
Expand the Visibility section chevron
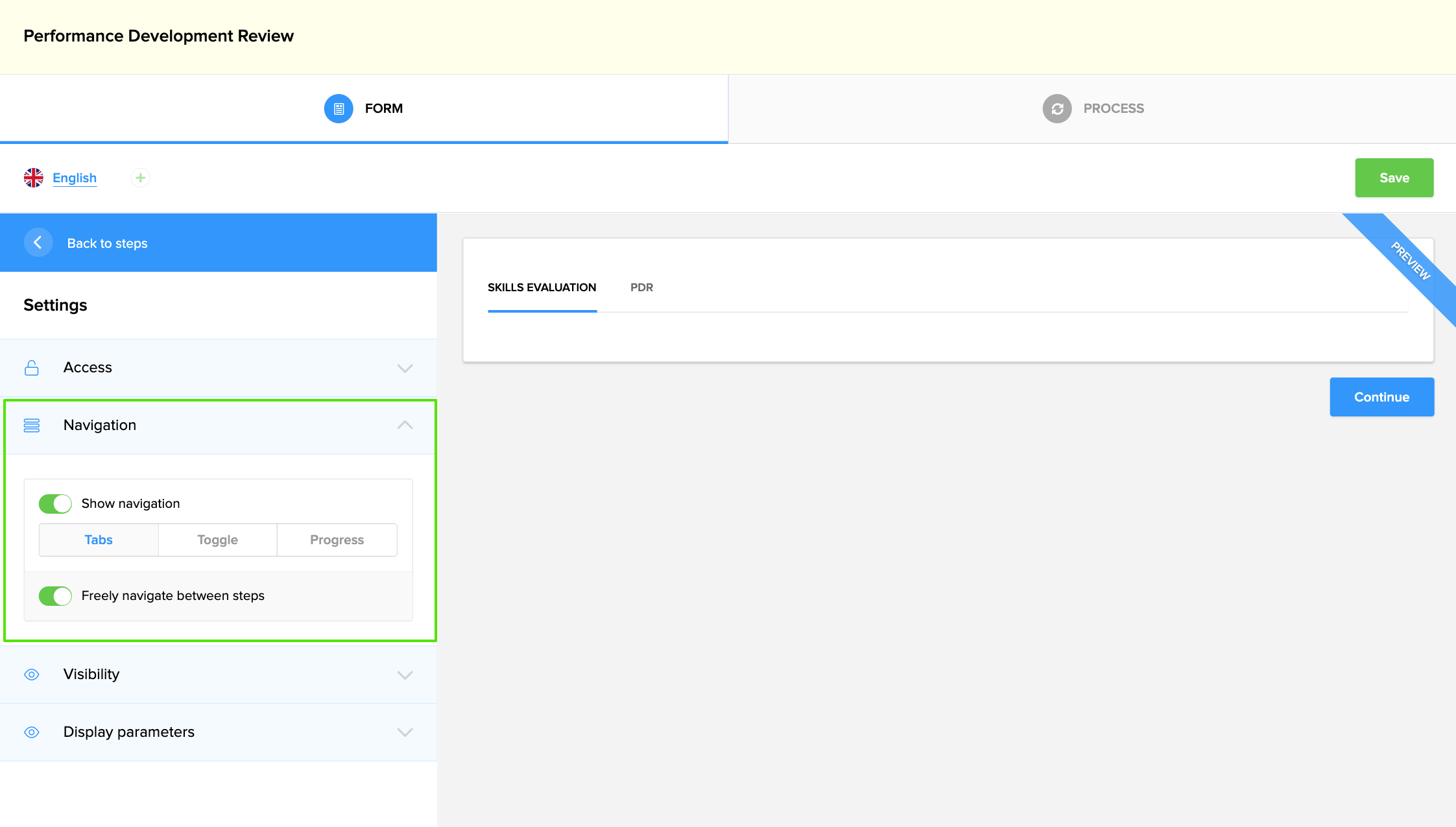click(x=405, y=675)
